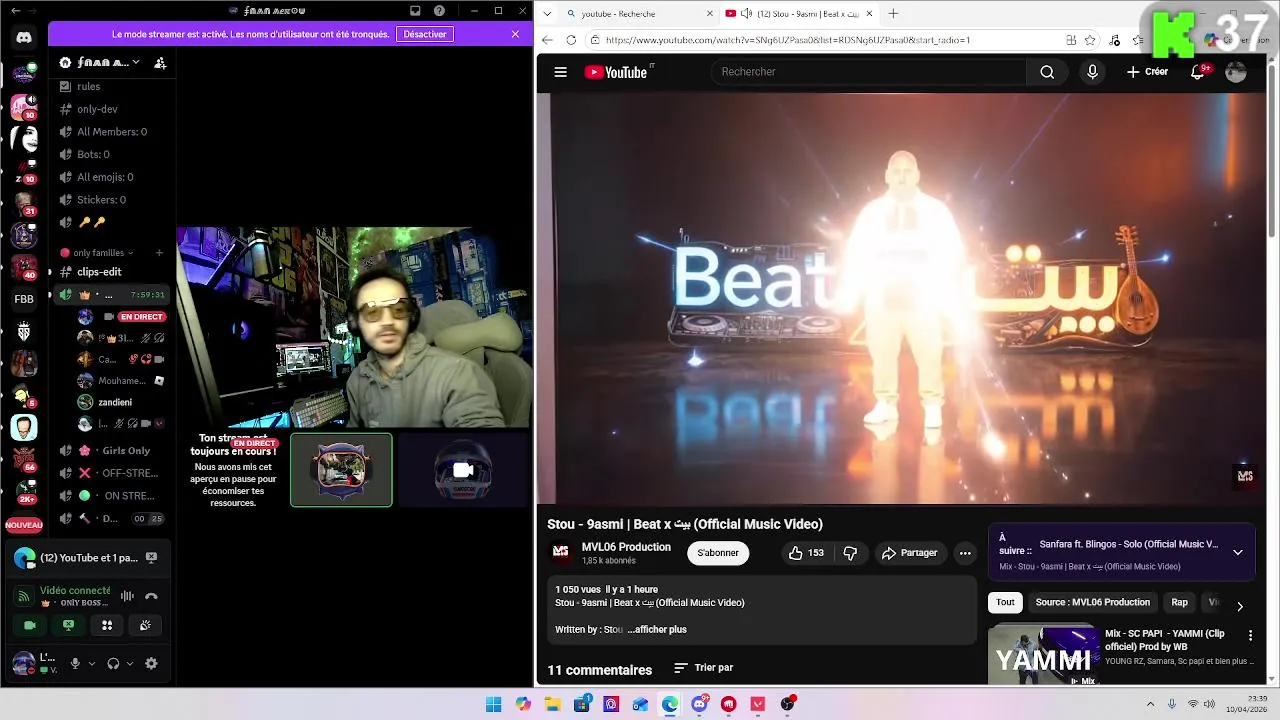This screenshot has width=1280, height=720.
Task: Reload the YouTube page
Action: click(x=571, y=40)
